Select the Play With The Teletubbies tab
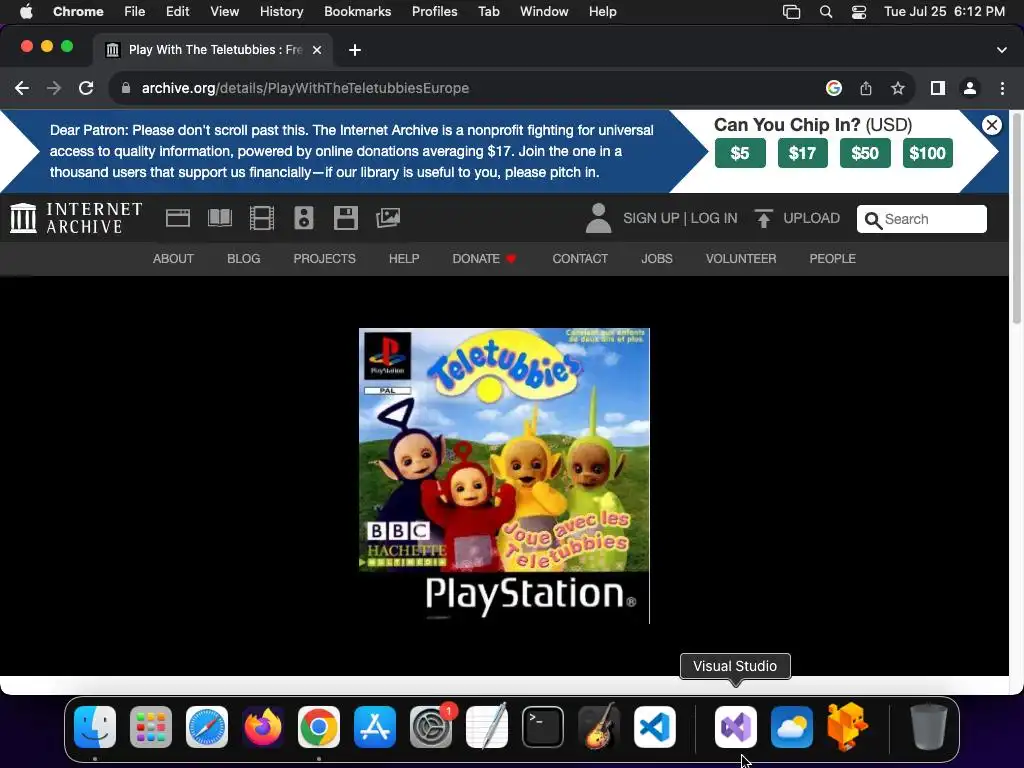This screenshot has height=768, width=1024. (212, 50)
